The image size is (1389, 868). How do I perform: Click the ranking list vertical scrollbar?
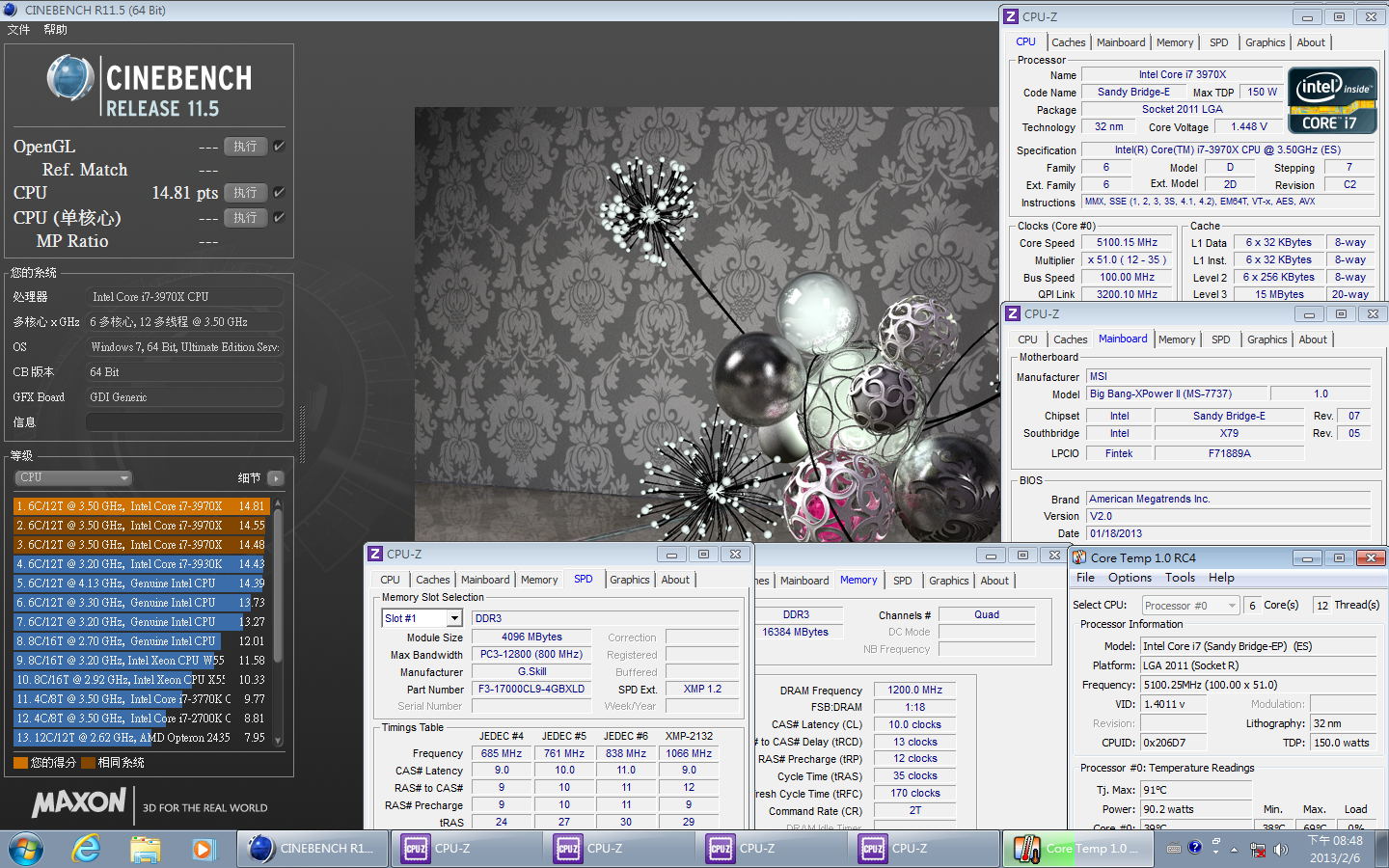tap(278, 586)
